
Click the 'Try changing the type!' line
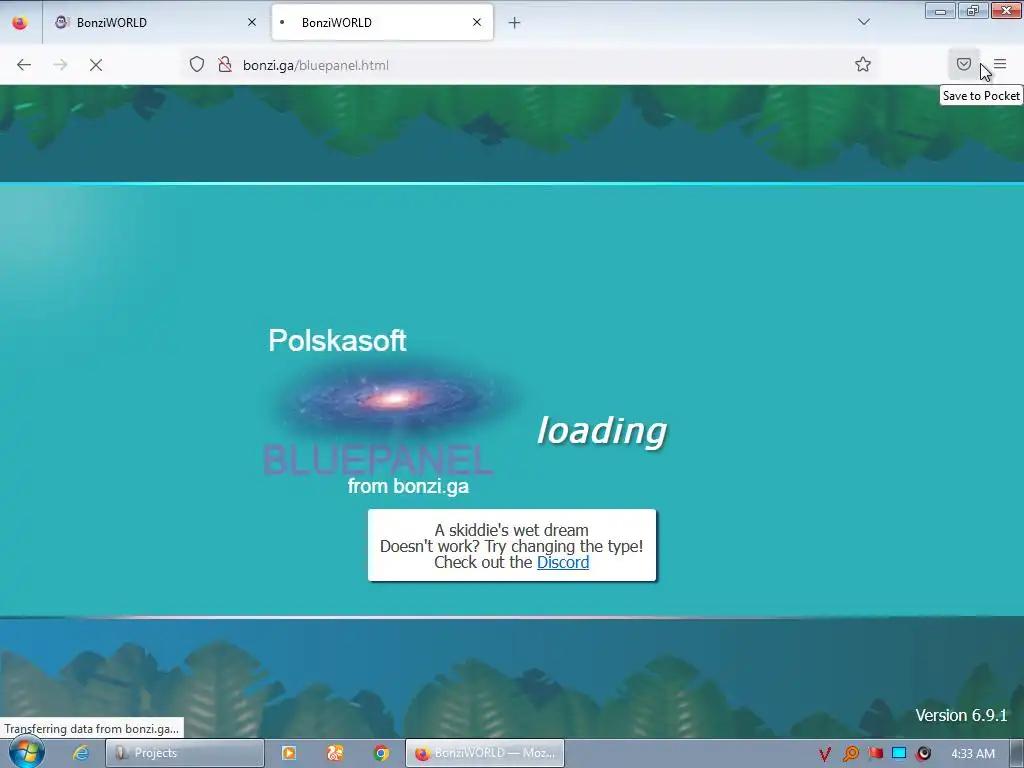click(564, 546)
